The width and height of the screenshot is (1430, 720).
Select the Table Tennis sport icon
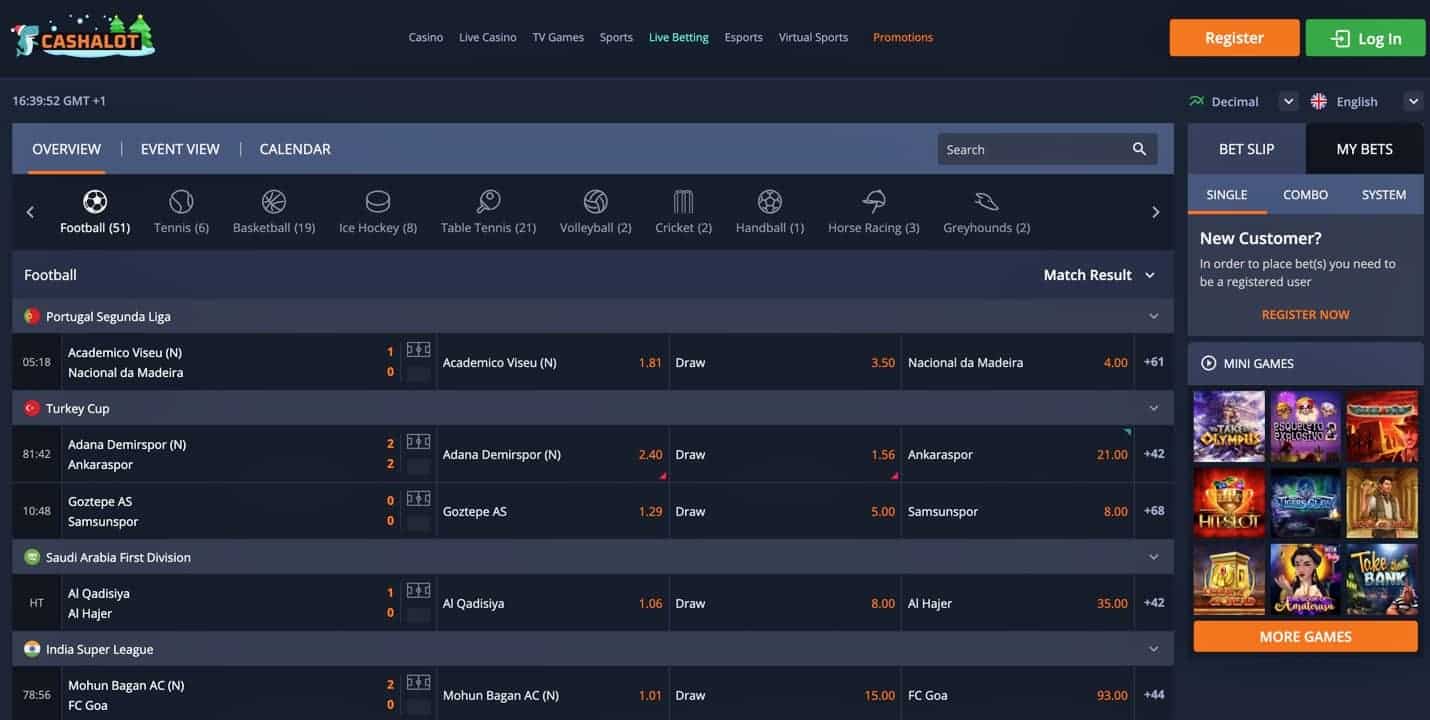488,202
